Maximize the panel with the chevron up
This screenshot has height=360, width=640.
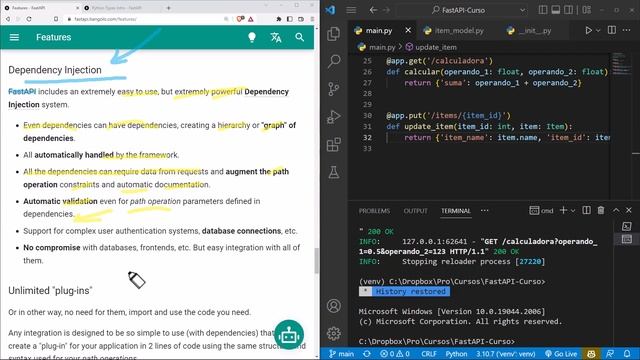point(616,210)
